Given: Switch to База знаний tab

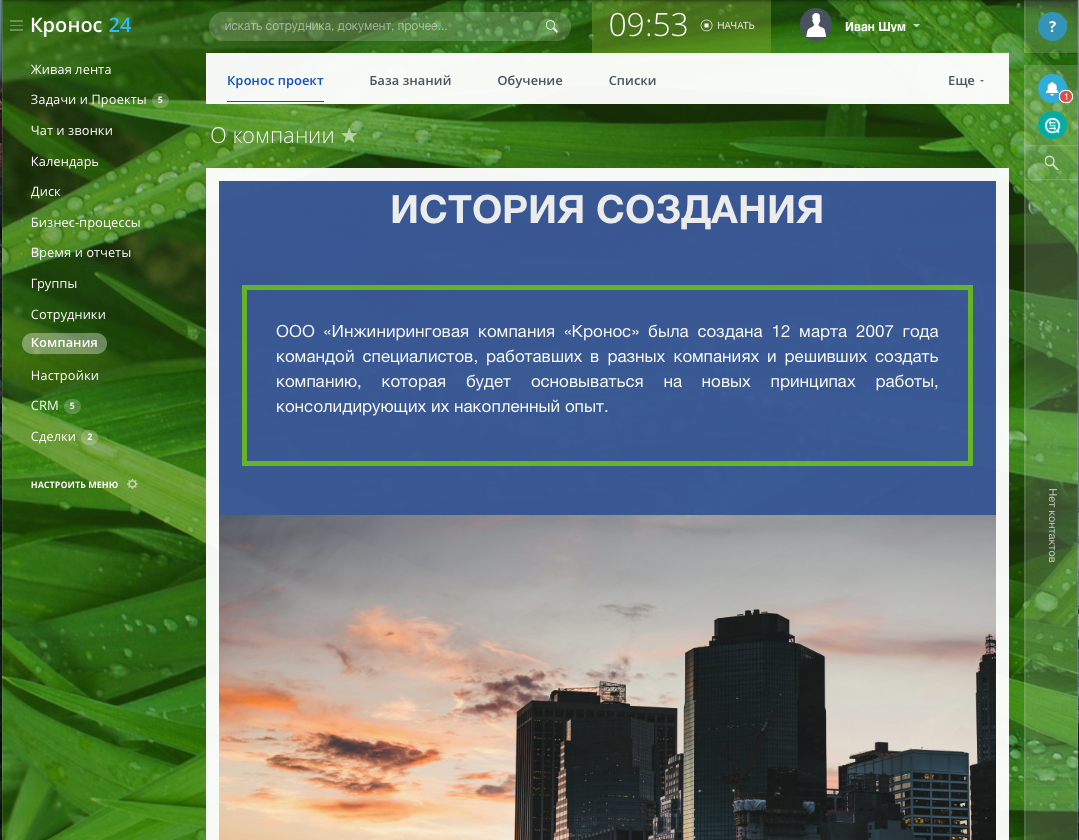Looking at the screenshot, I should [410, 80].
